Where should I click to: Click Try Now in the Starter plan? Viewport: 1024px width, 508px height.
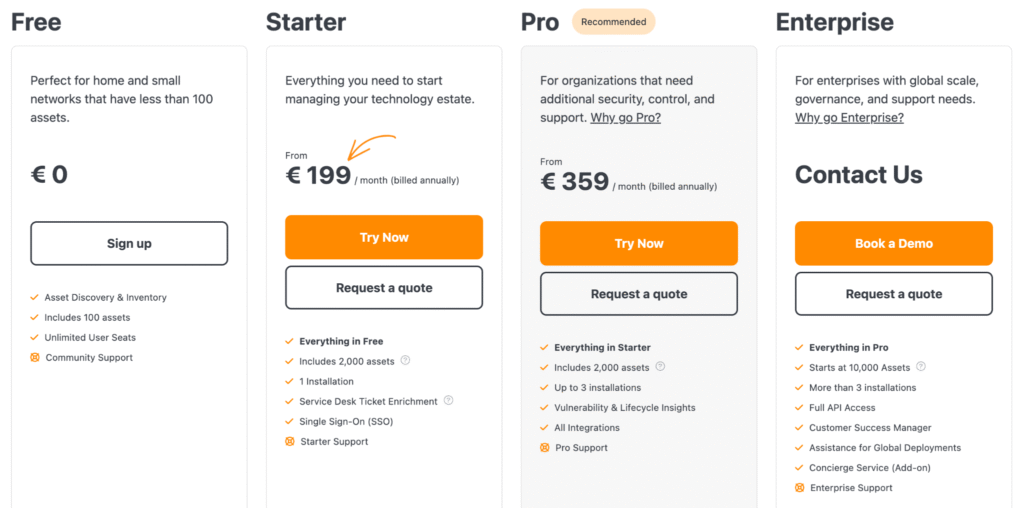(x=384, y=237)
